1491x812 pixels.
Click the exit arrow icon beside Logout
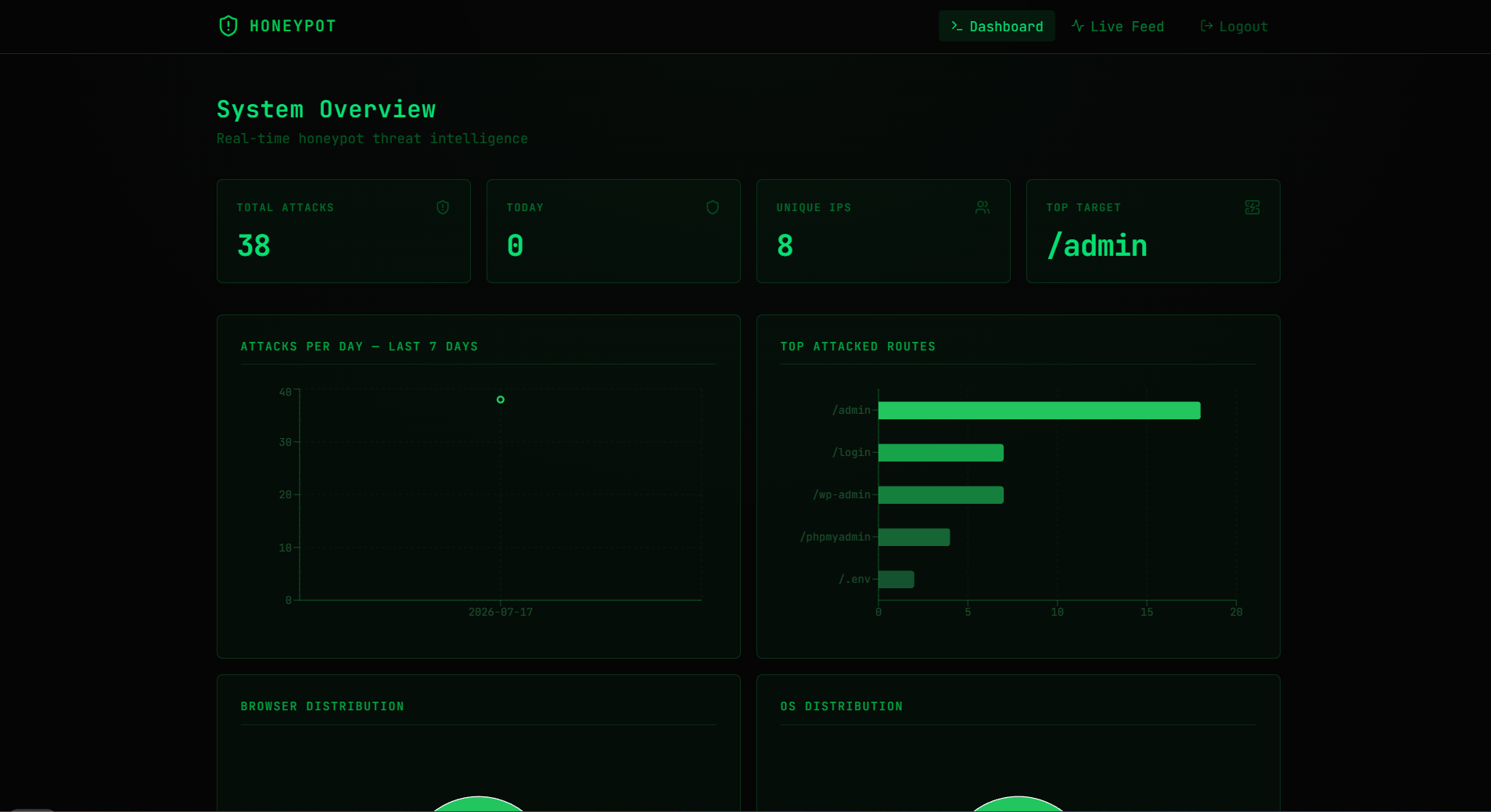point(1206,26)
